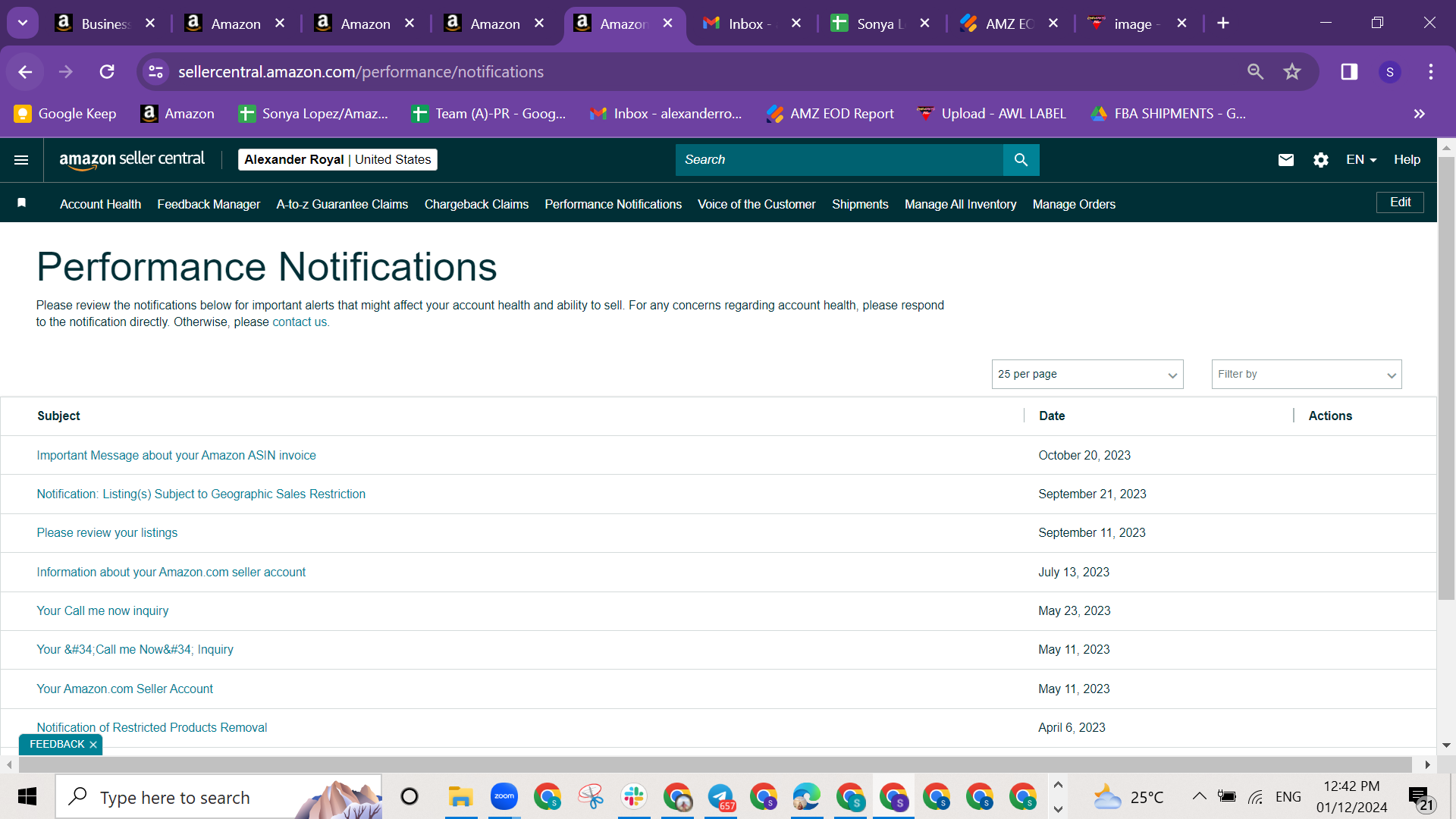Click the Edit favorites button
1456x819 pixels.
pos(1400,202)
